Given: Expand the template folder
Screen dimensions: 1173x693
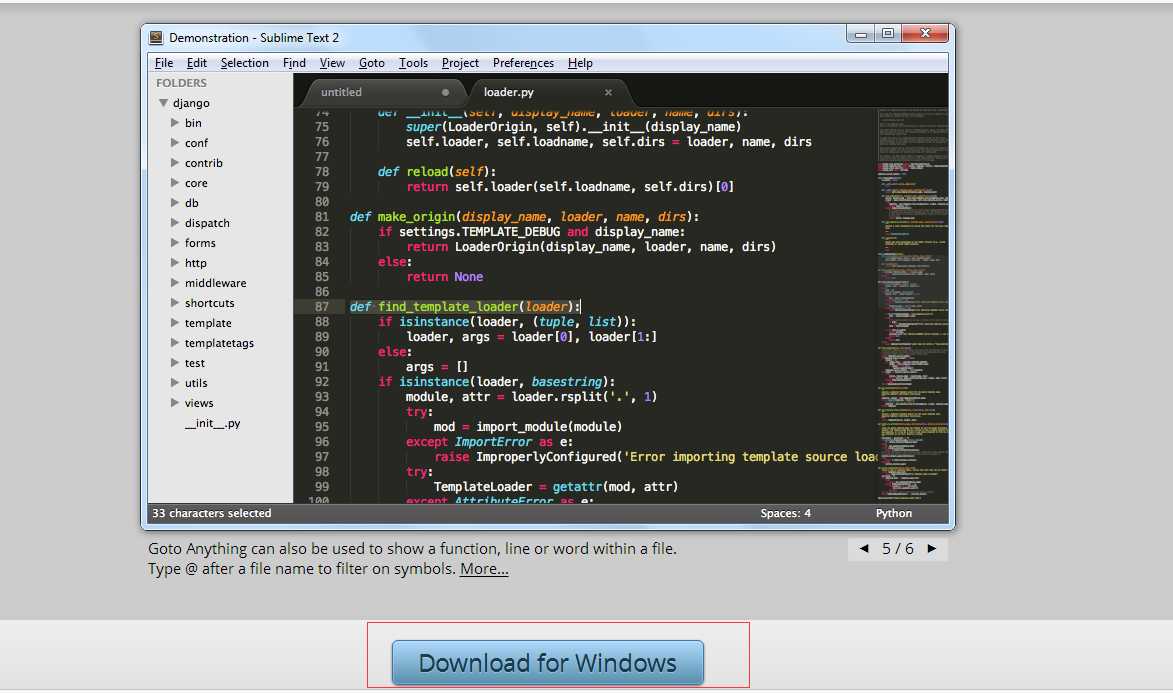Looking at the screenshot, I should [174, 323].
